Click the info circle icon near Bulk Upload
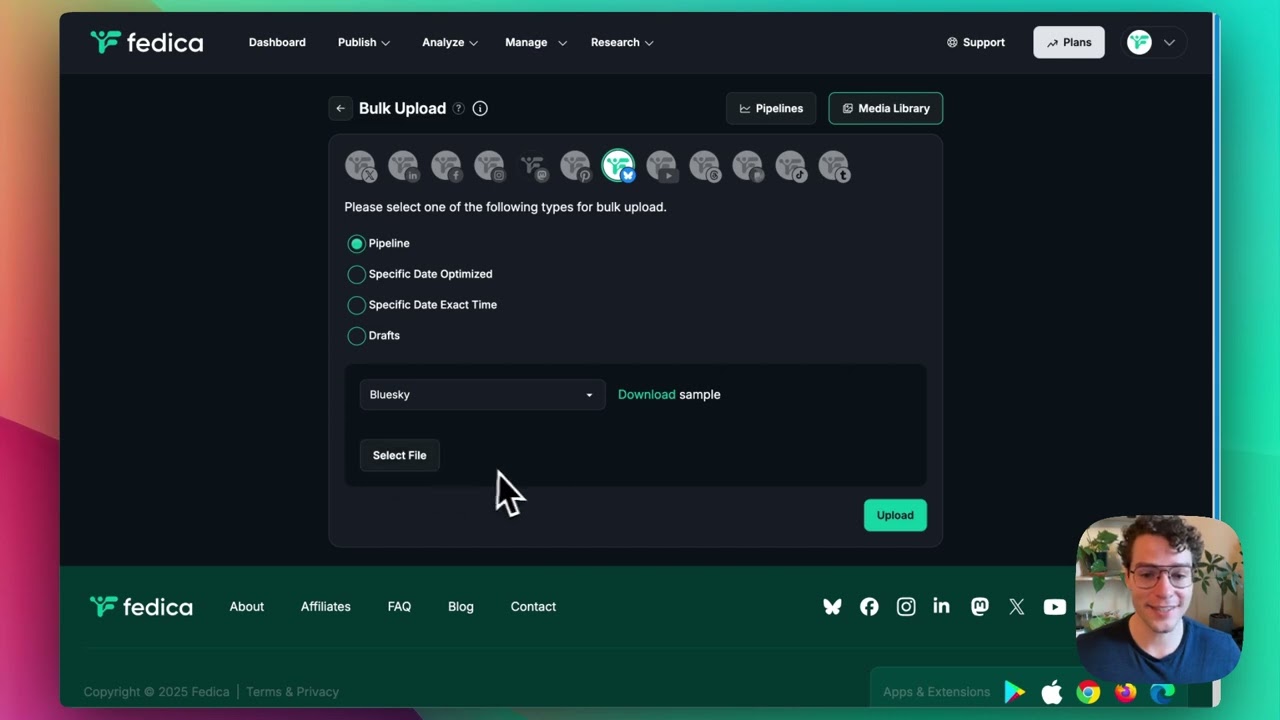1280x720 pixels. pos(480,108)
